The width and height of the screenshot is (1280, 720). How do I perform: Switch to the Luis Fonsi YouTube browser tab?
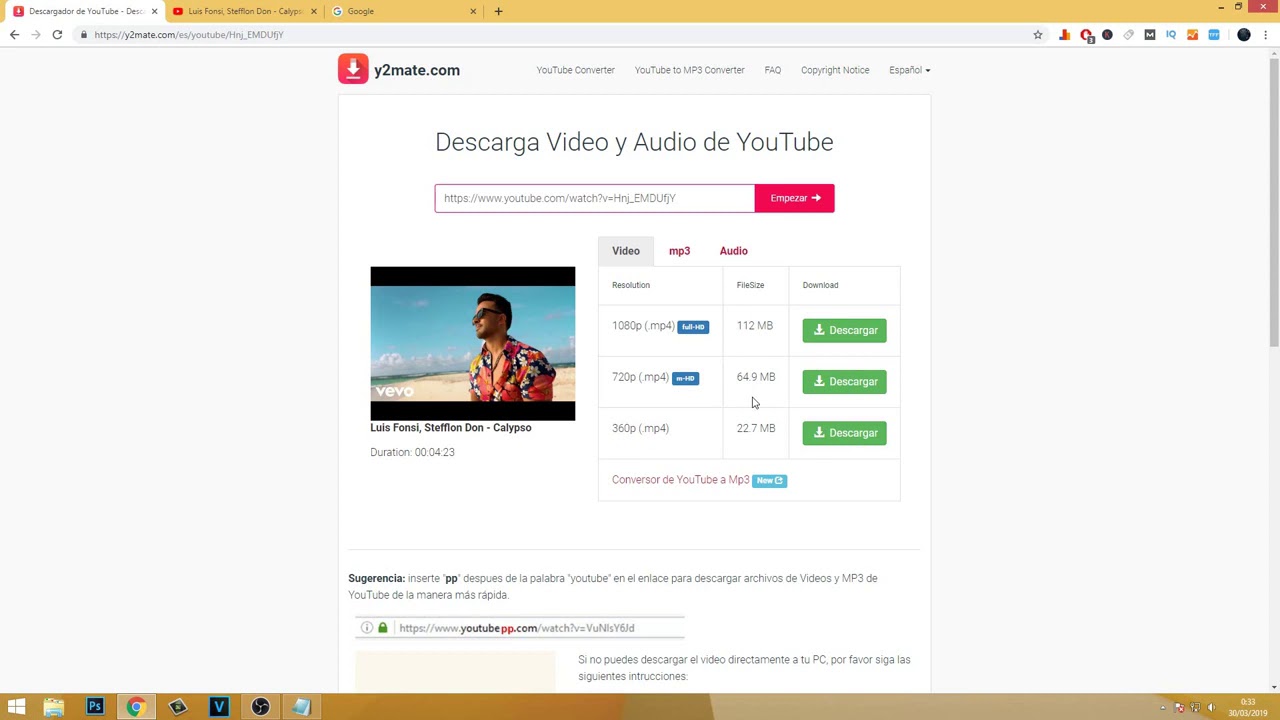click(x=245, y=11)
